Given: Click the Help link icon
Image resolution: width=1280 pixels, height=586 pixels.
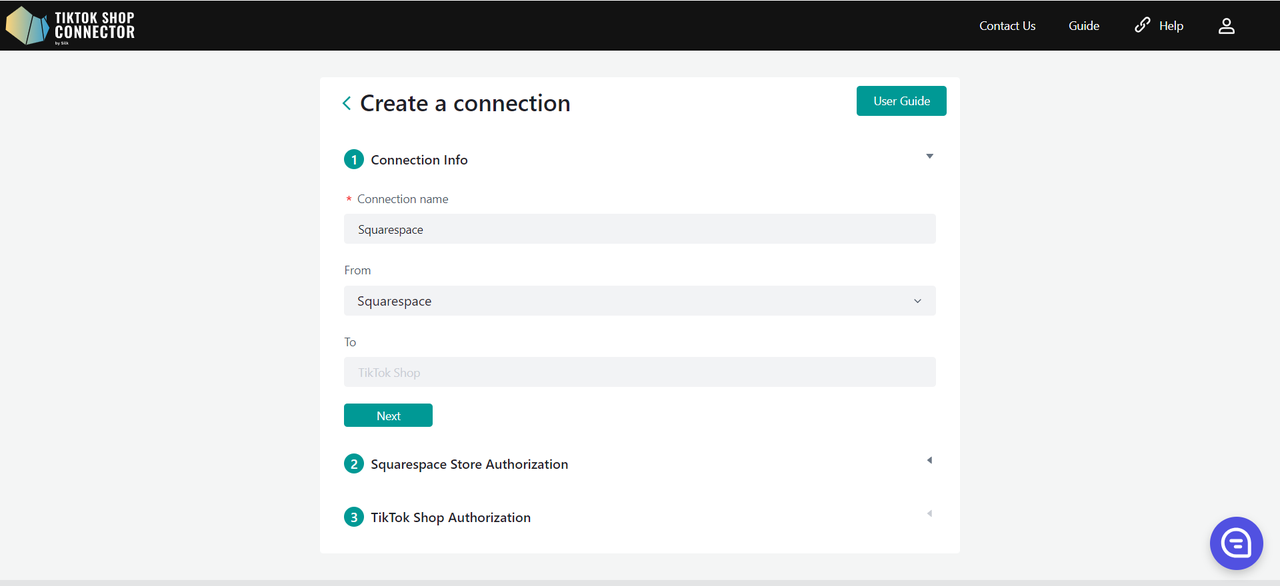Looking at the screenshot, I should 1142,25.
